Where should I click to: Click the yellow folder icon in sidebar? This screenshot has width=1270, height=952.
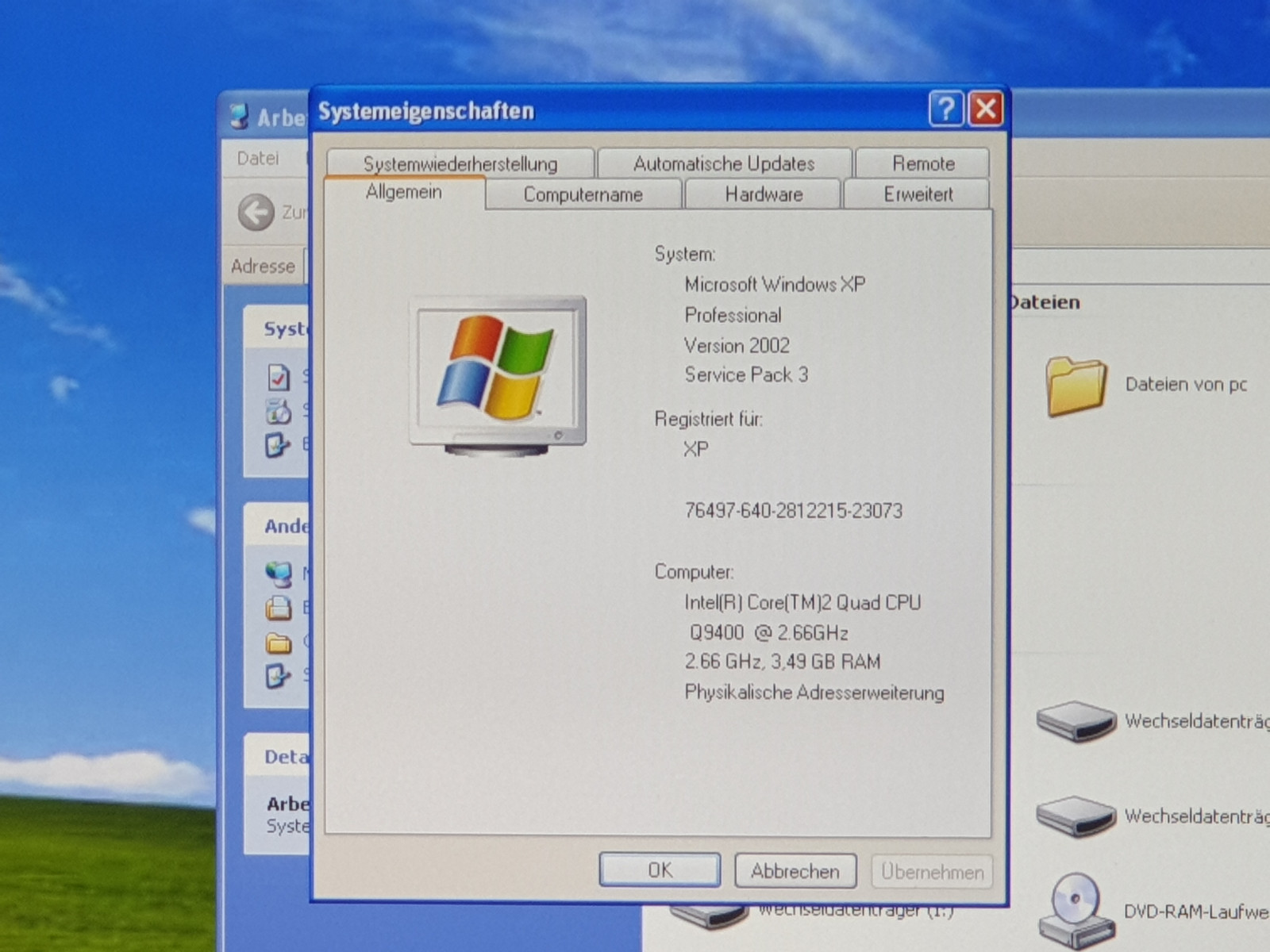279,643
